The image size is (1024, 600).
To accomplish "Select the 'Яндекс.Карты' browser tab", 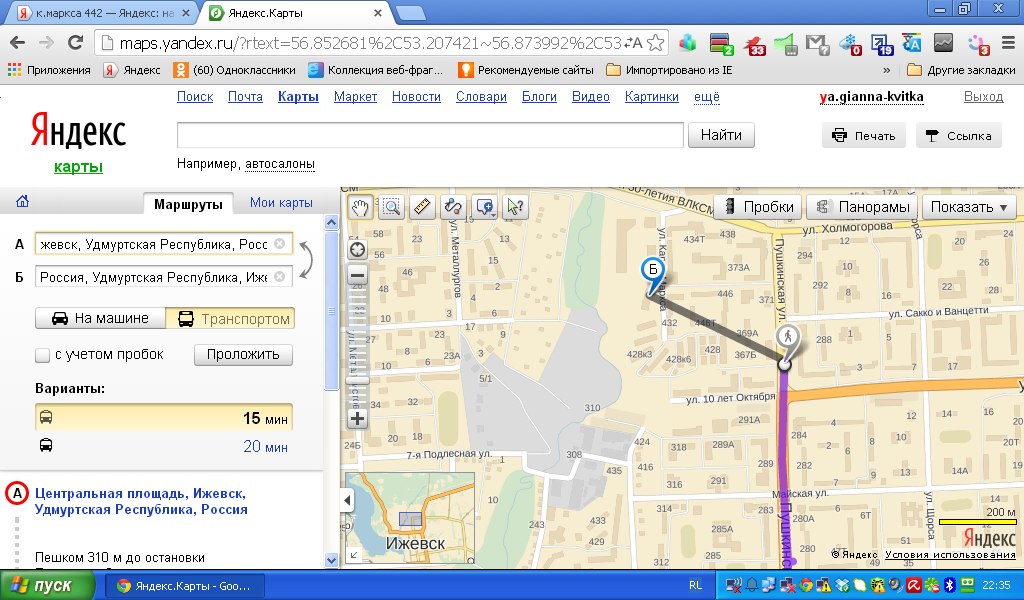I will tap(297, 13).
